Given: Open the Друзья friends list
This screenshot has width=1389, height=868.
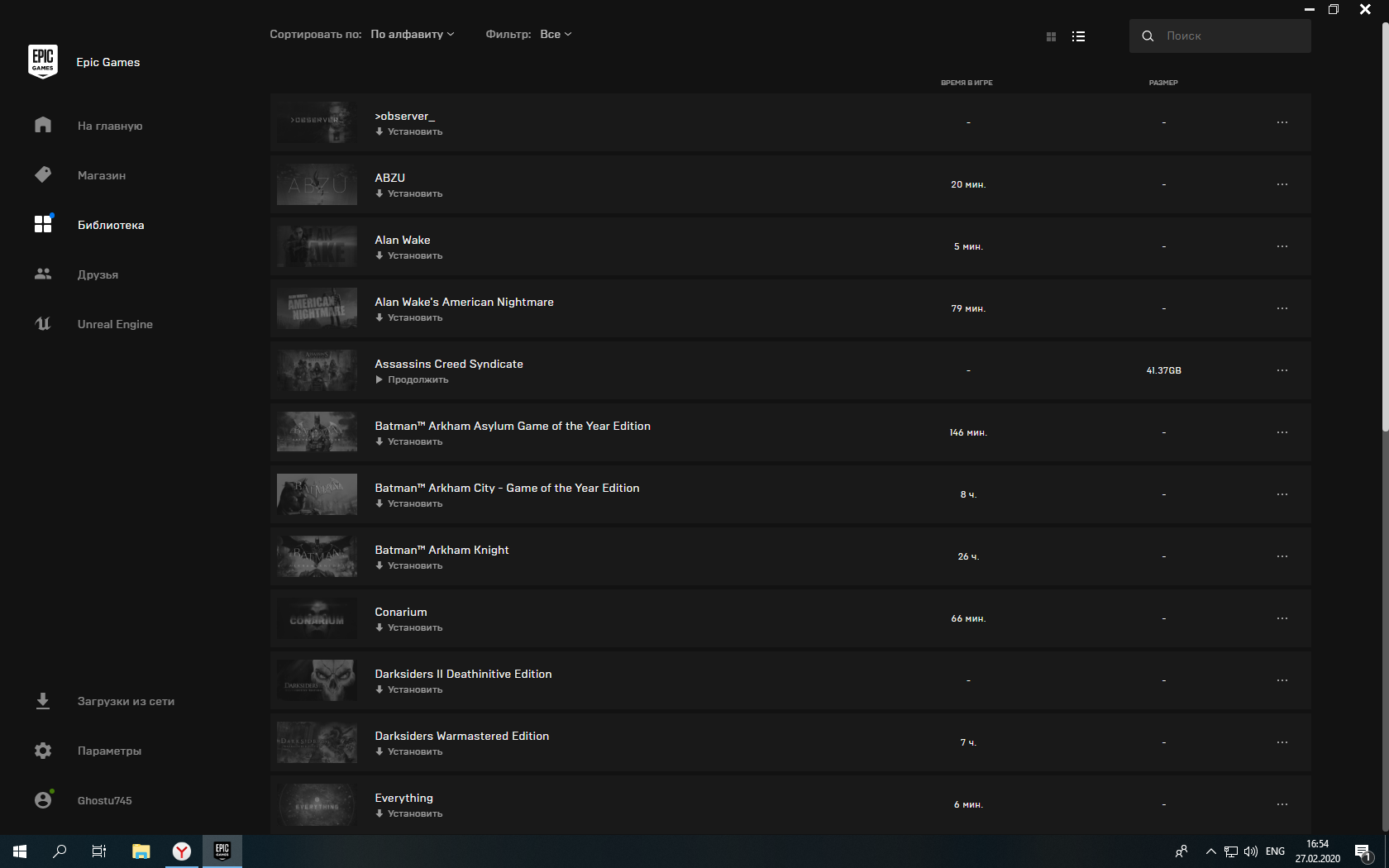Looking at the screenshot, I should (x=76, y=274).
